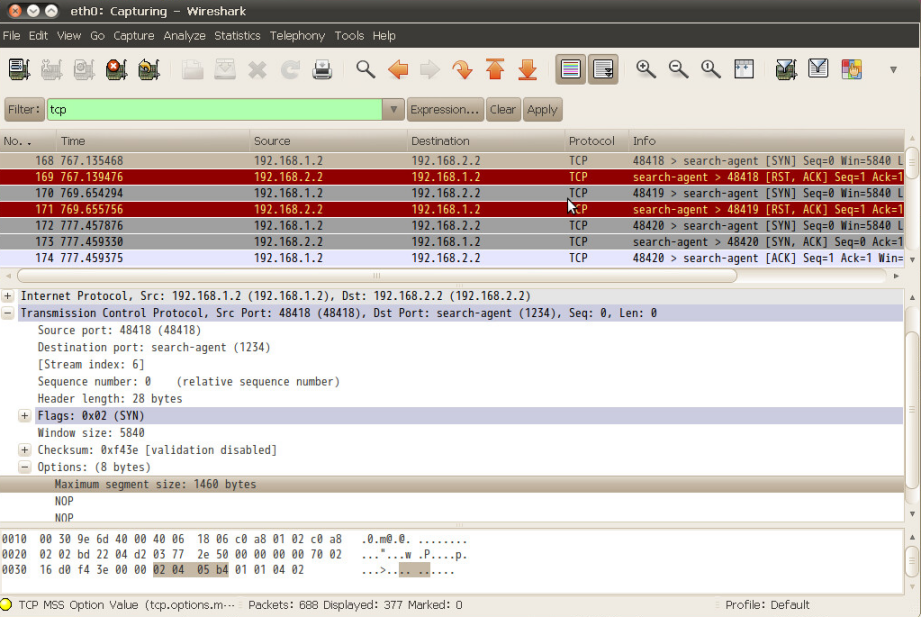The image size is (921, 617).
Task: Expand the Flags: 0x02 (SYN) tree node
Action: point(25,416)
